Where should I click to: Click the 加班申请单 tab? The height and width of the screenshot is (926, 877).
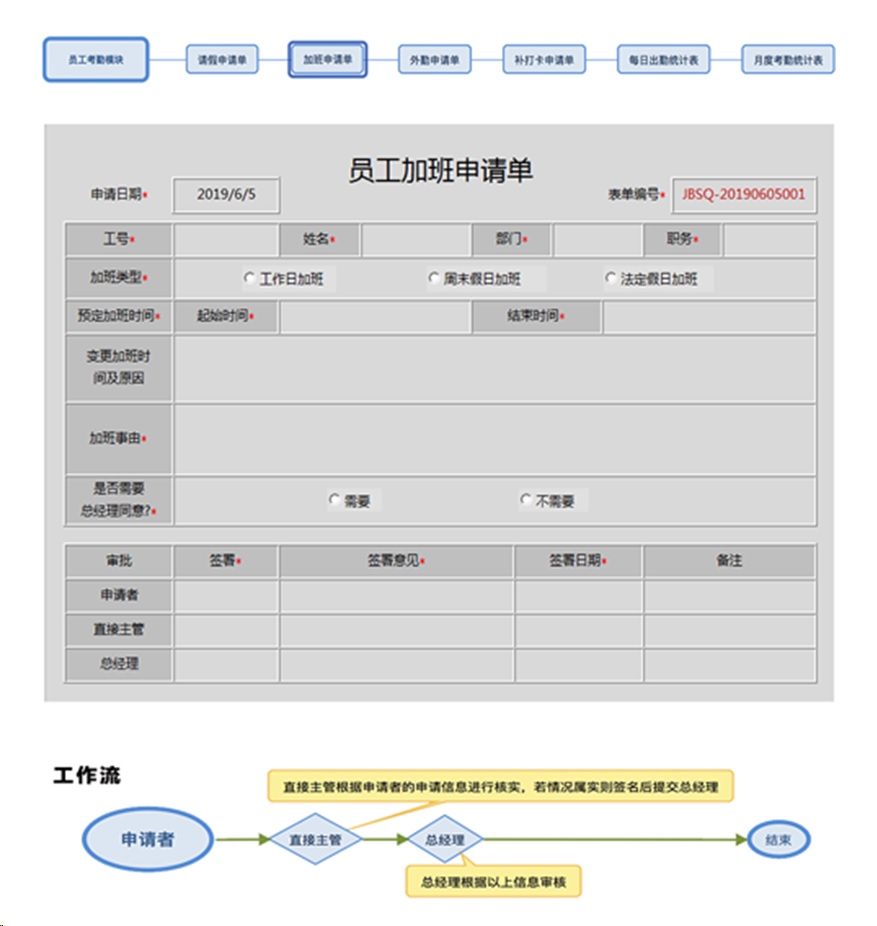coord(328,59)
